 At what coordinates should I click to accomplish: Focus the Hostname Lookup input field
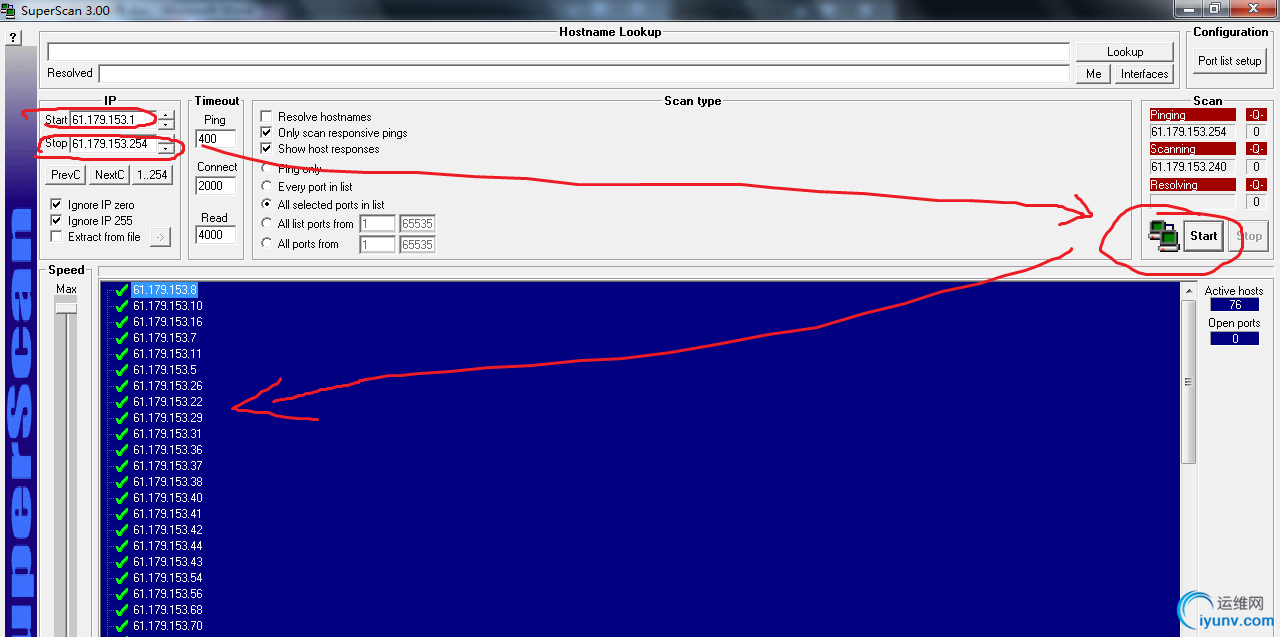coord(558,52)
